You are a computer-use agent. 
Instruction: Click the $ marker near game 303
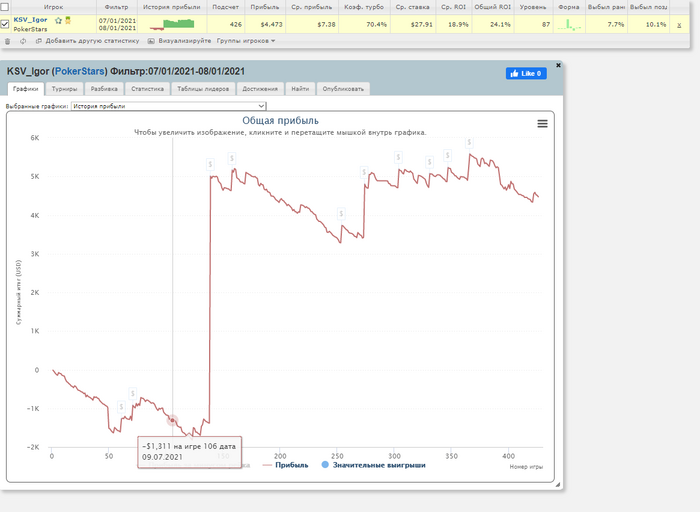click(398, 157)
